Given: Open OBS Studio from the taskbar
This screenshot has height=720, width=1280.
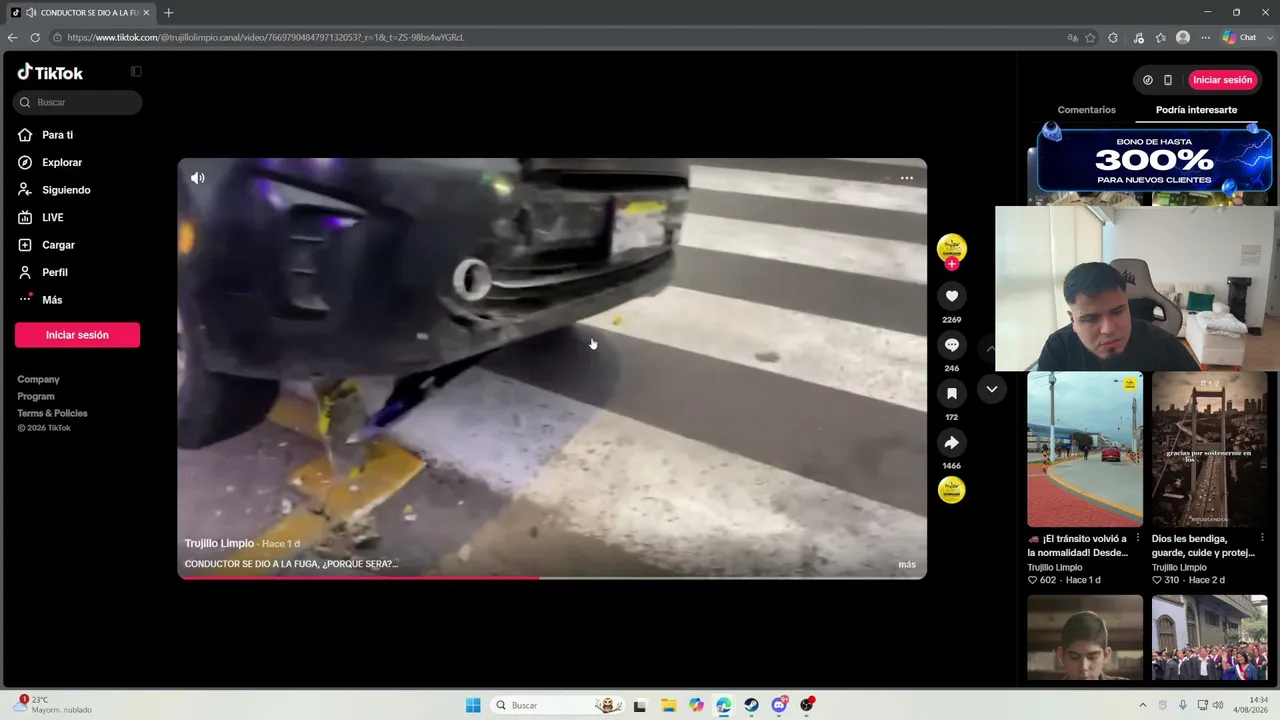Looking at the screenshot, I should (806, 705).
